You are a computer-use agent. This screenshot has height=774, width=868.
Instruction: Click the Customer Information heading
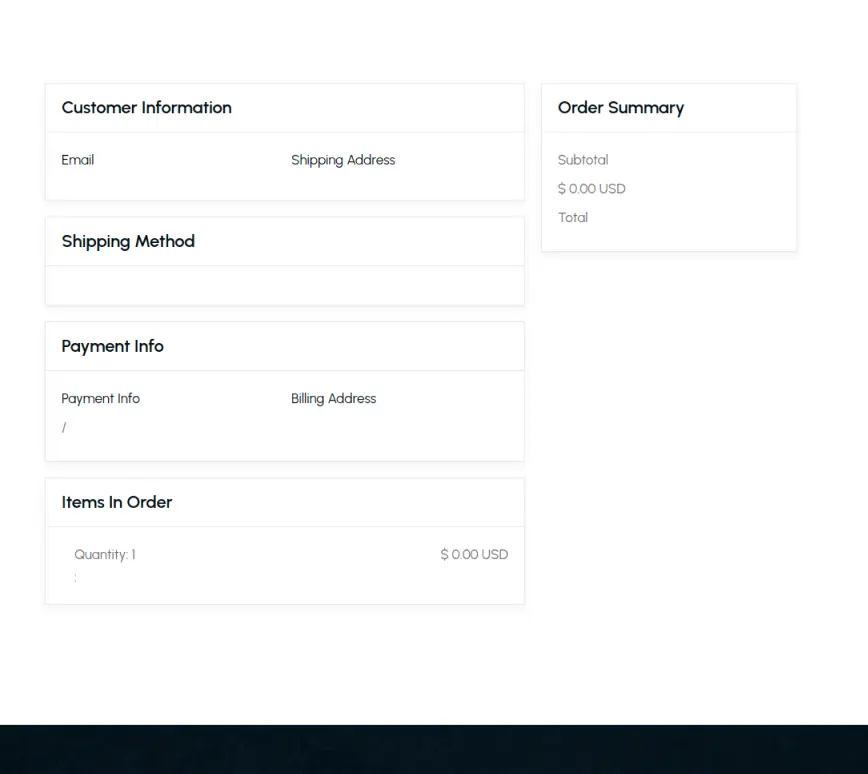[146, 107]
